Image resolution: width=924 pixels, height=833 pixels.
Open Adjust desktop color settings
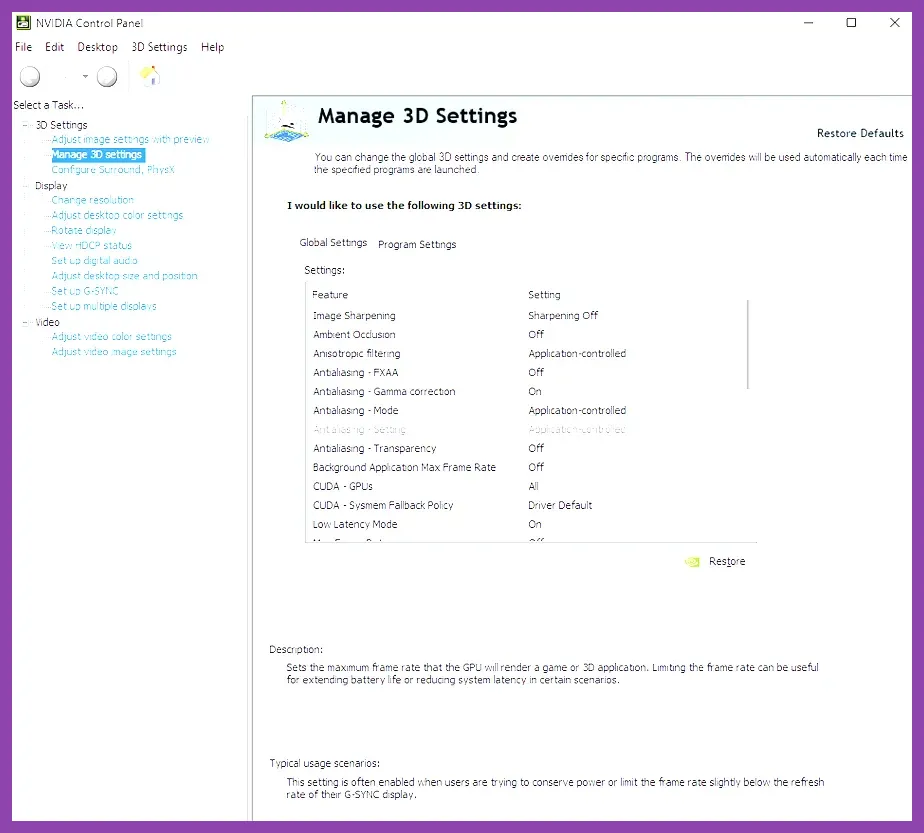[117, 216]
